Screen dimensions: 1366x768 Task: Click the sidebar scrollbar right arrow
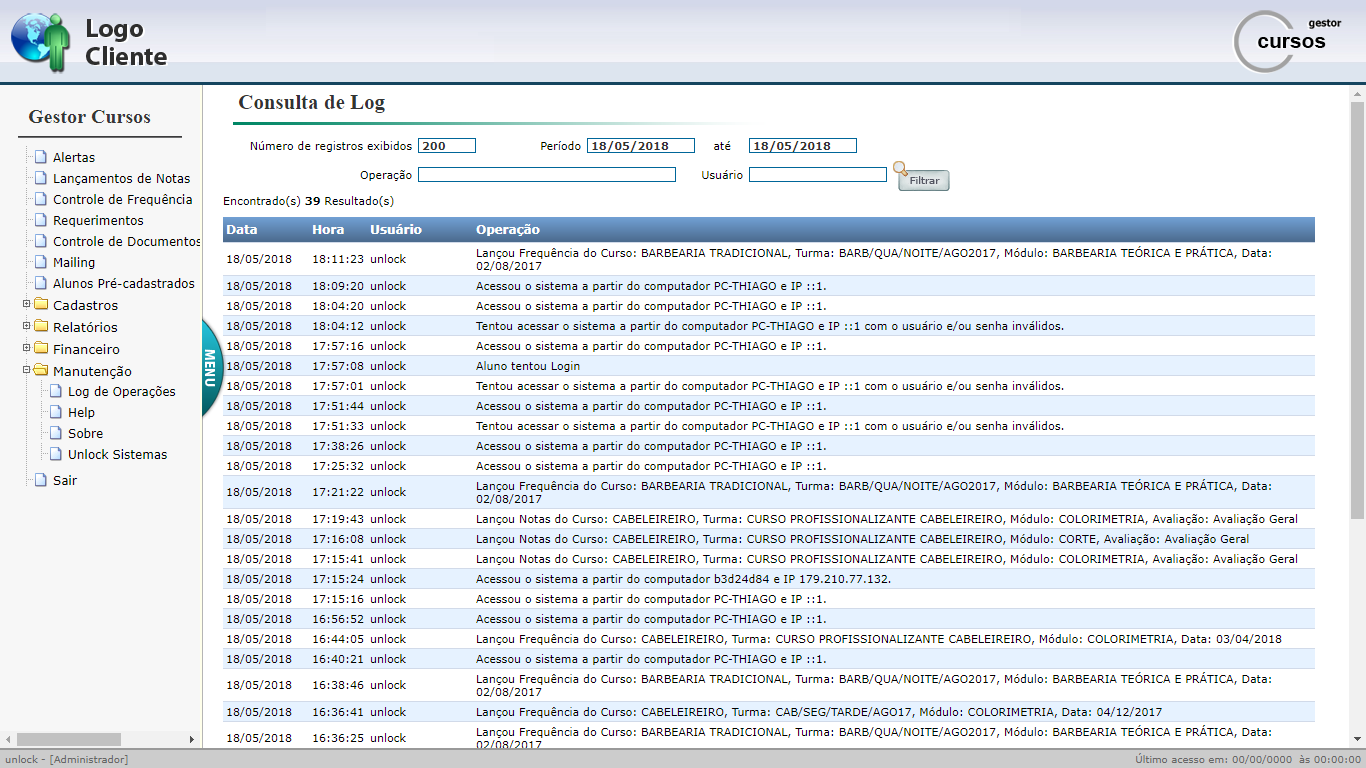pyautogui.click(x=193, y=739)
